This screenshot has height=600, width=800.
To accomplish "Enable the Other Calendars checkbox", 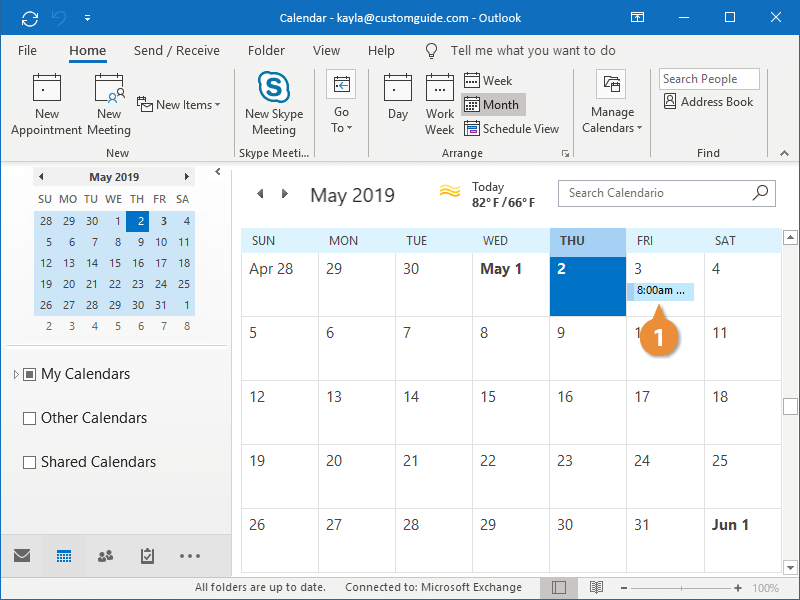I will coord(30,419).
